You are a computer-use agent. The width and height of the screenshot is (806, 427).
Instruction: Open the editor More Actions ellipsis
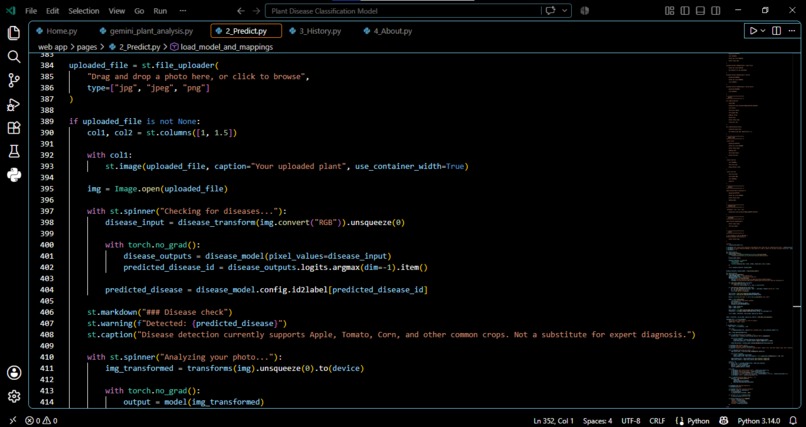click(792, 31)
